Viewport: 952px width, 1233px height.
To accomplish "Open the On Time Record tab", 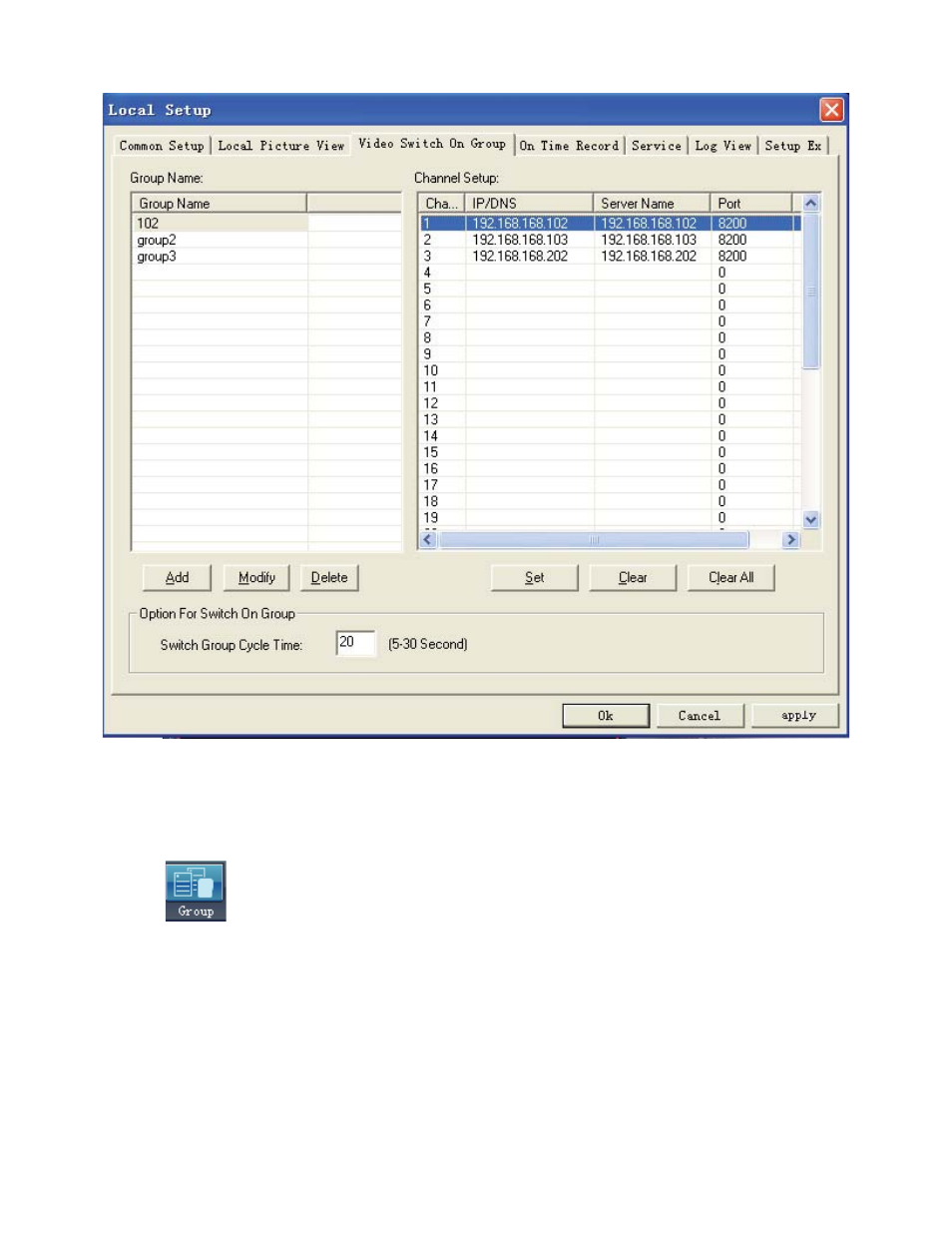I will pyautogui.click(x=569, y=146).
